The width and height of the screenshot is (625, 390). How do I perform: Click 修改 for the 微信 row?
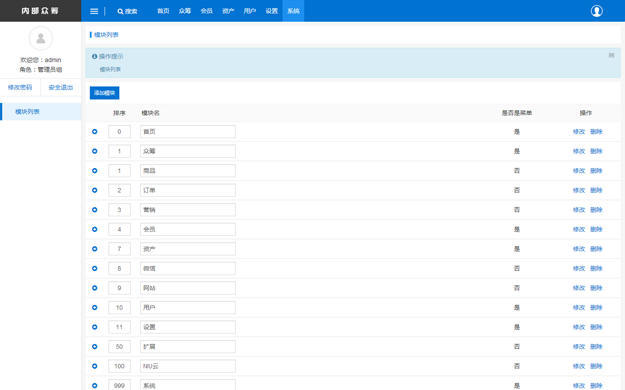579,268
